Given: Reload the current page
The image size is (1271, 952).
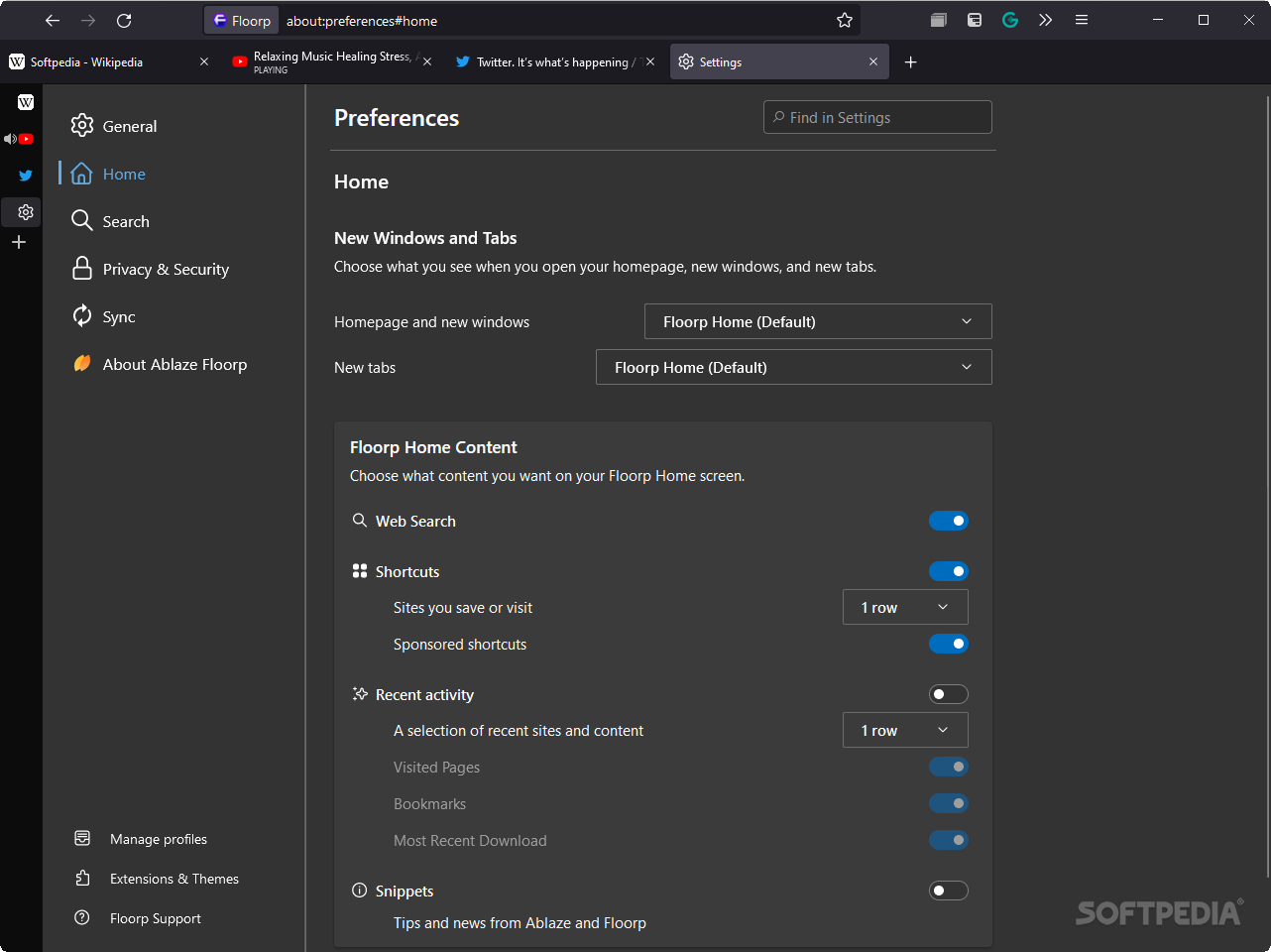Looking at the screenshot, I should [x=124, y=20].
